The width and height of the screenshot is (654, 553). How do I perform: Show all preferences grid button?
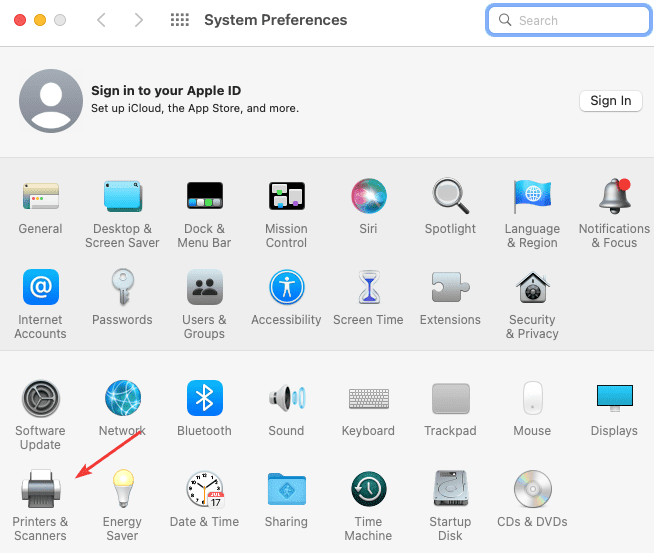[180, 20]
